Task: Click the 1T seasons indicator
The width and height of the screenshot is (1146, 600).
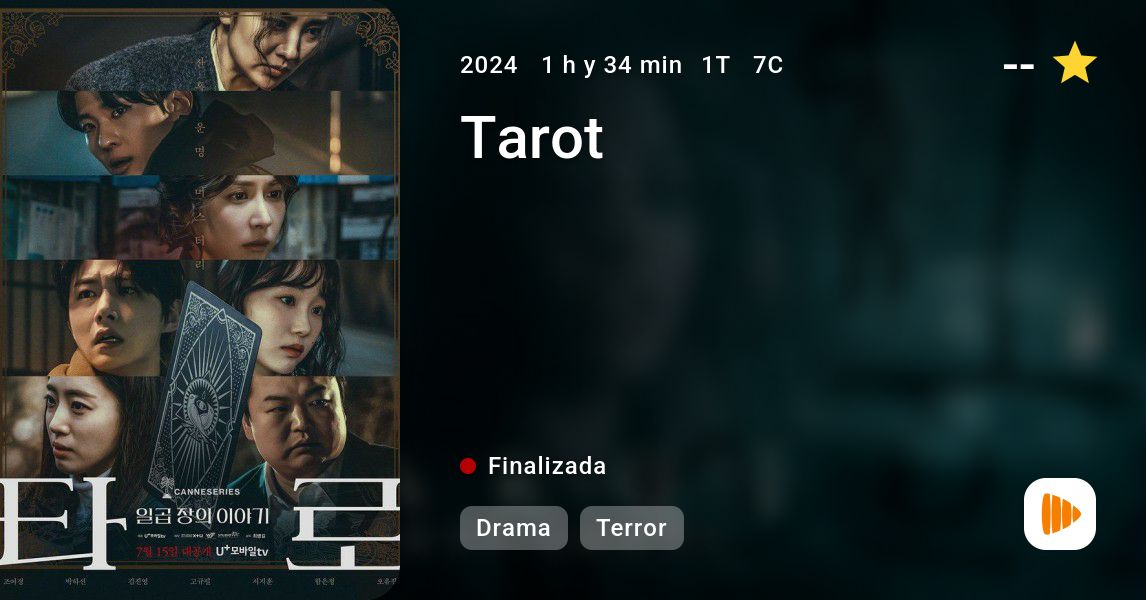Action: tap(716, 65)
